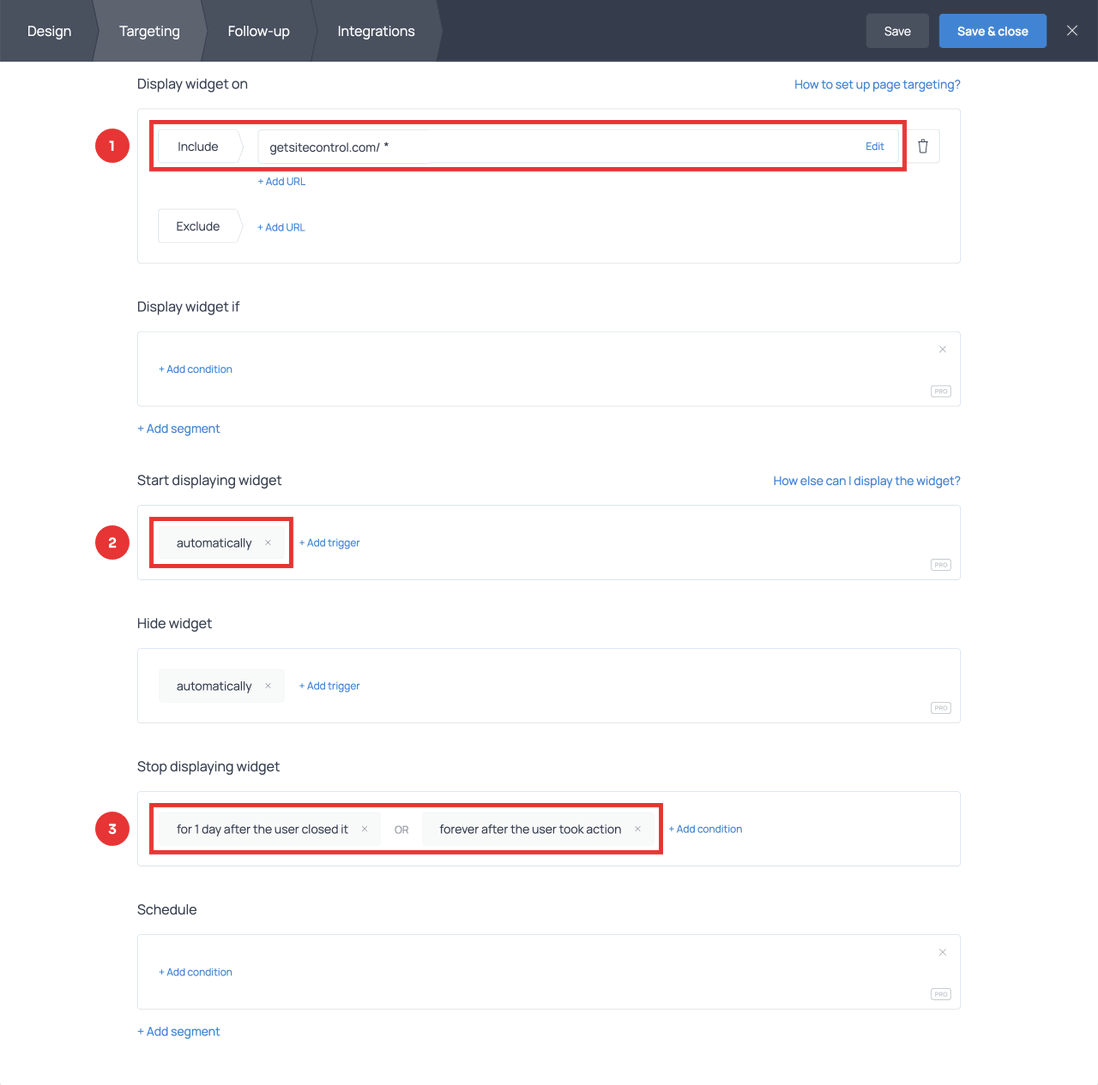Click the PRO badge in the Schedule section
The image size is (1098, 1085).
tap(939, 994)
